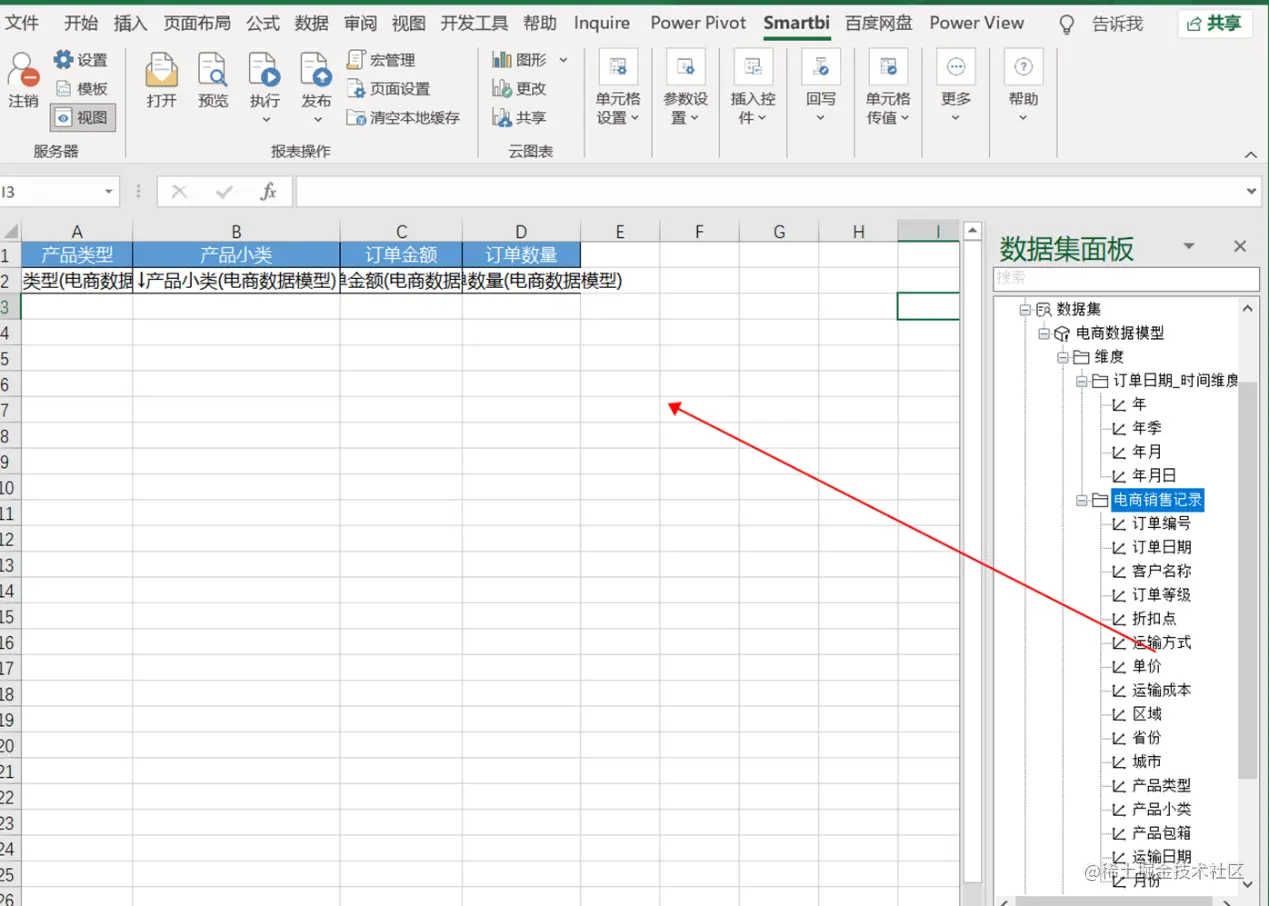This screenshot has height=906, width=1269.
Task: Expand the 发布 dropdown arrow
Action: point(317,120)
